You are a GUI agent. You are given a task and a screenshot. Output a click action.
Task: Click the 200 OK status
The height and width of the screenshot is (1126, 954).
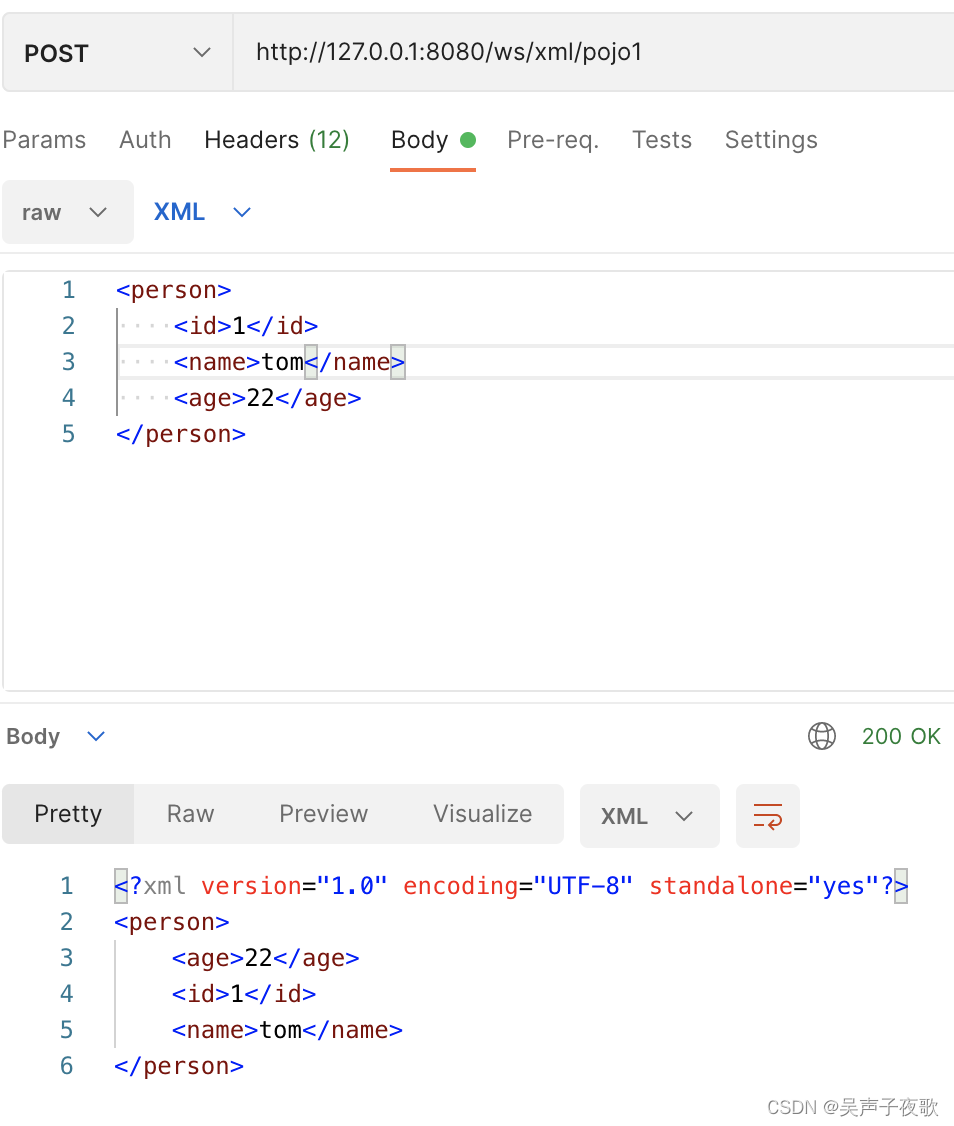pos(901,736)
